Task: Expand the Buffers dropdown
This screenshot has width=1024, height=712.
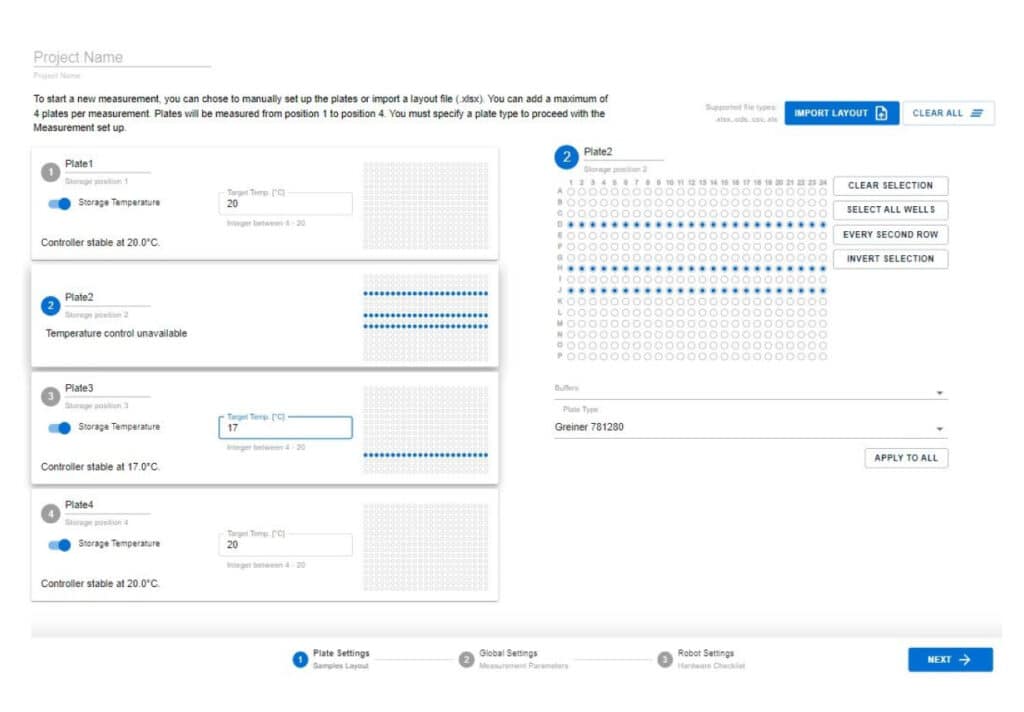Action: [x=939, y=393]
